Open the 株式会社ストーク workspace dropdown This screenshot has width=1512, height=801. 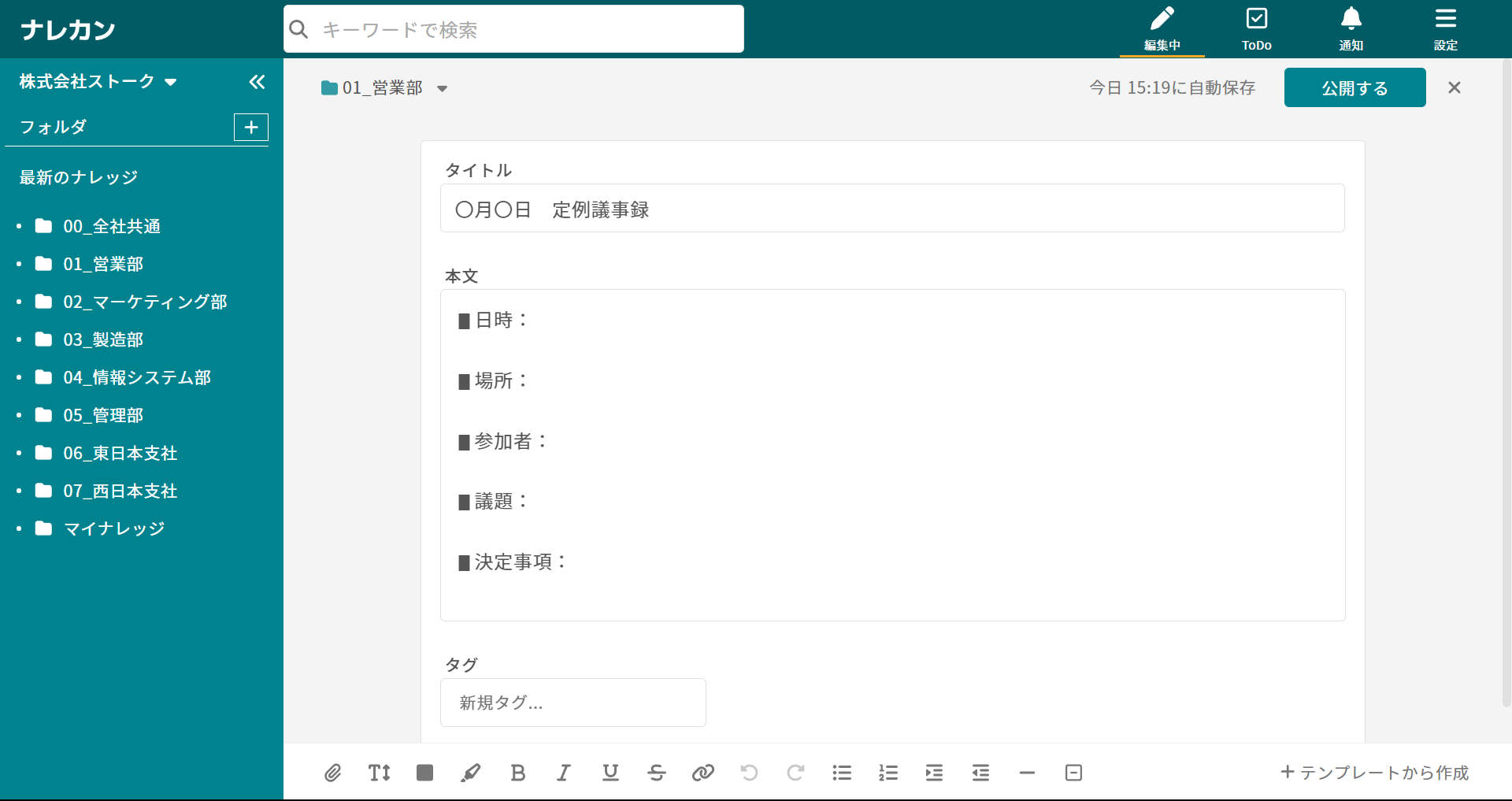[98, 82]
